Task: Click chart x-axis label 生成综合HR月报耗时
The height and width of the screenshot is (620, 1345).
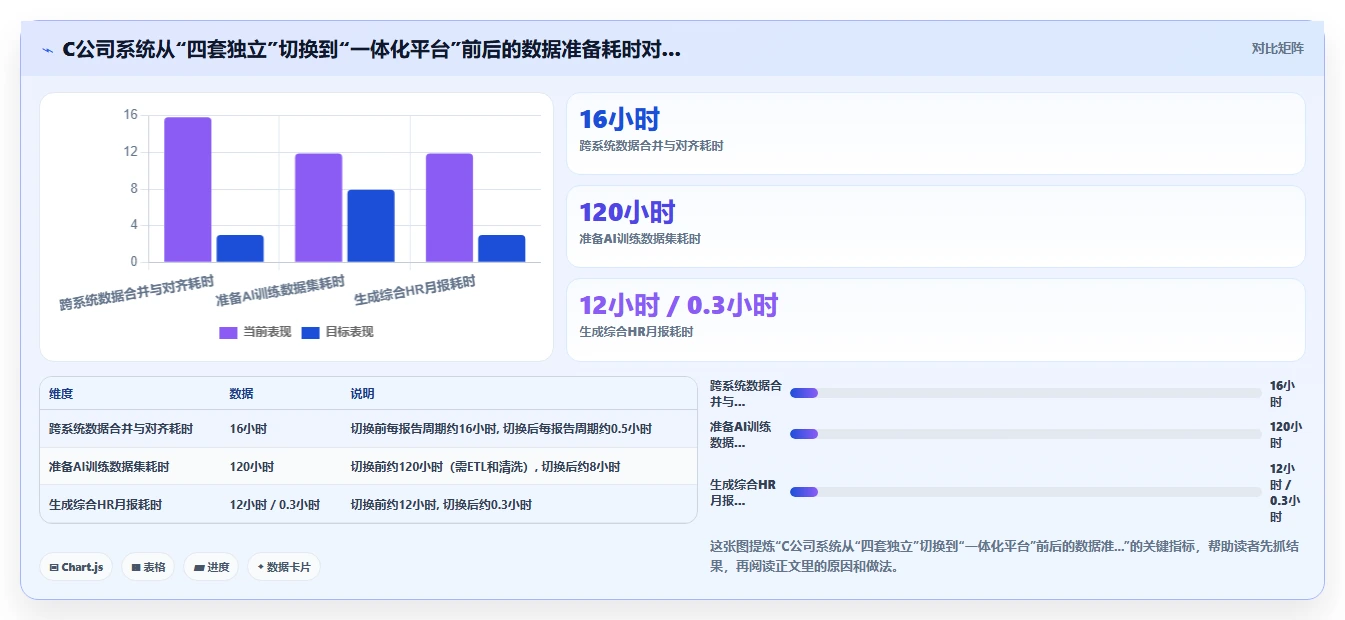Action: [415, 290]
